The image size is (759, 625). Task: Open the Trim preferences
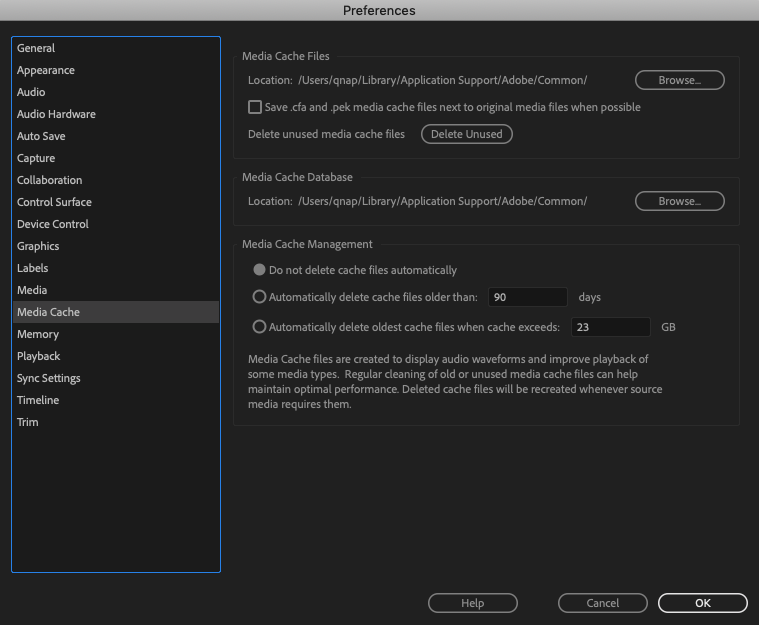click(x=116, y=422)
